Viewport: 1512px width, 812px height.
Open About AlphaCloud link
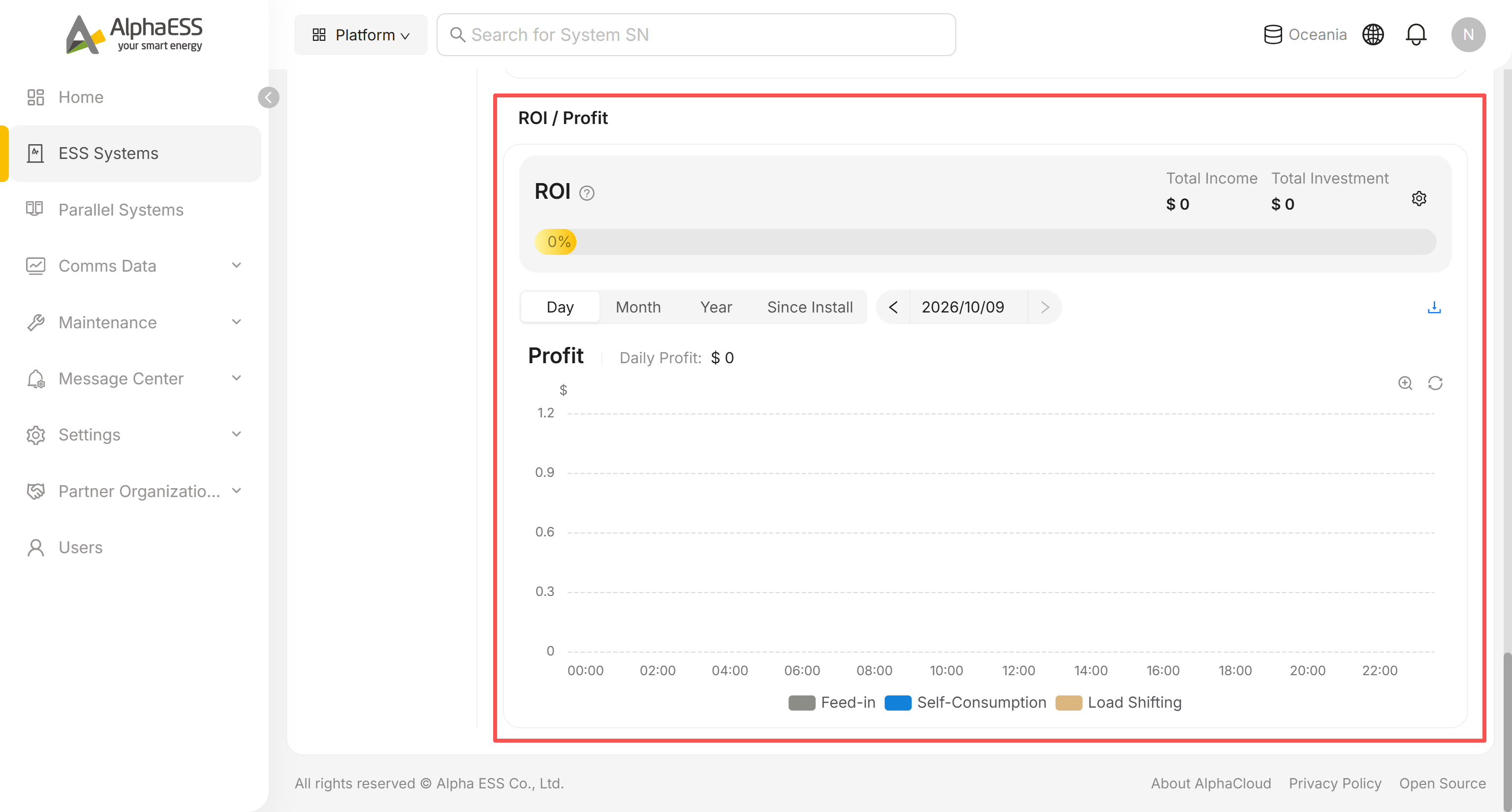click(x=1210, y=783)
